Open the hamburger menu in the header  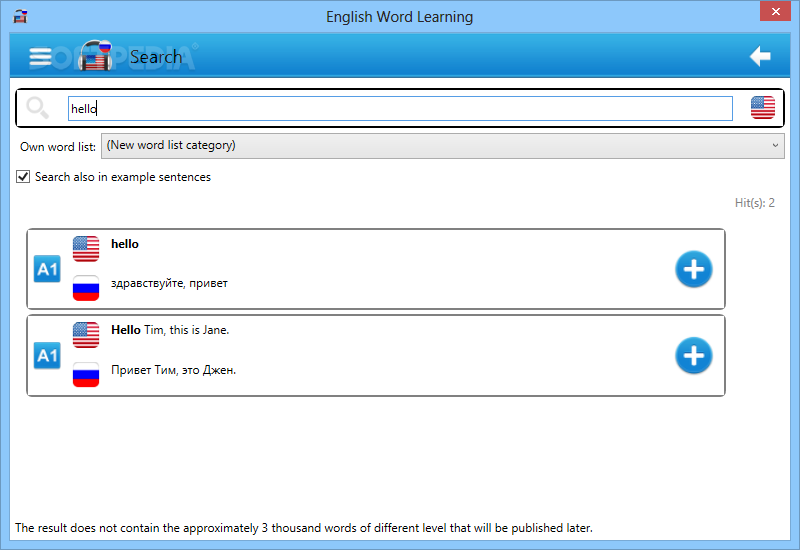40,57
